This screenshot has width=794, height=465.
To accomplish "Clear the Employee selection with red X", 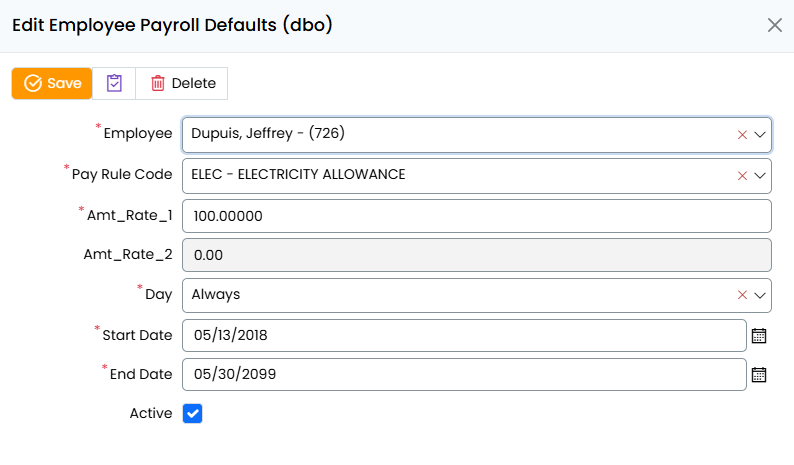I will coord(742,135).
